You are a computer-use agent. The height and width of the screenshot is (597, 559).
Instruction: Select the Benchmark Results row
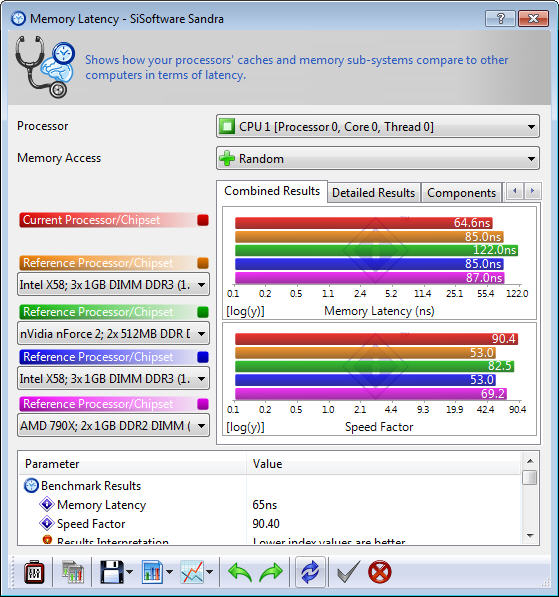(269, 485)
